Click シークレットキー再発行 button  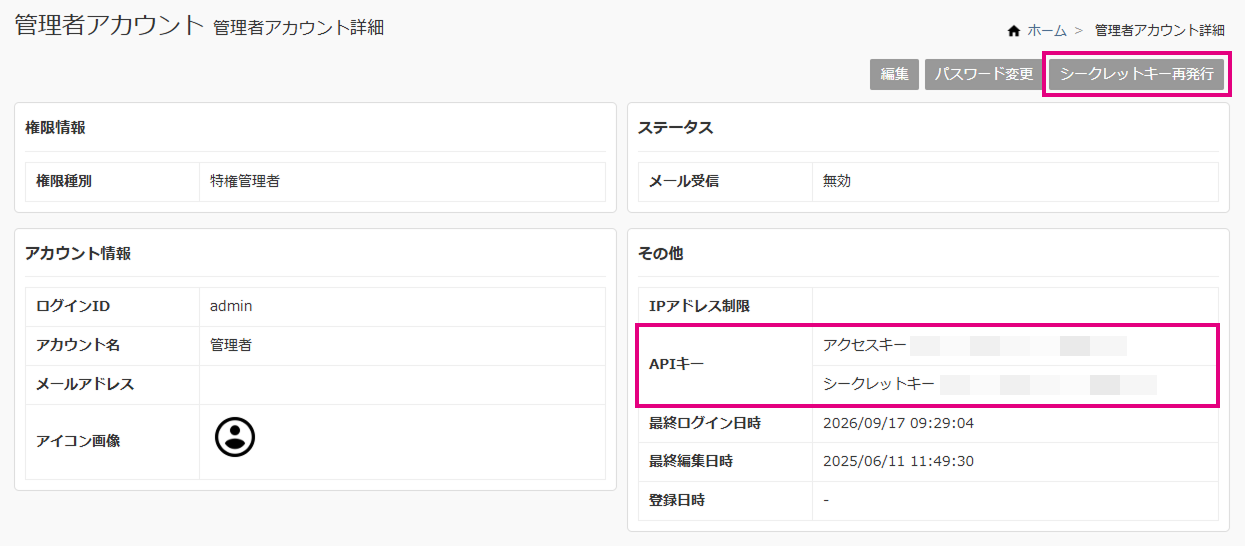(1137, 75)
